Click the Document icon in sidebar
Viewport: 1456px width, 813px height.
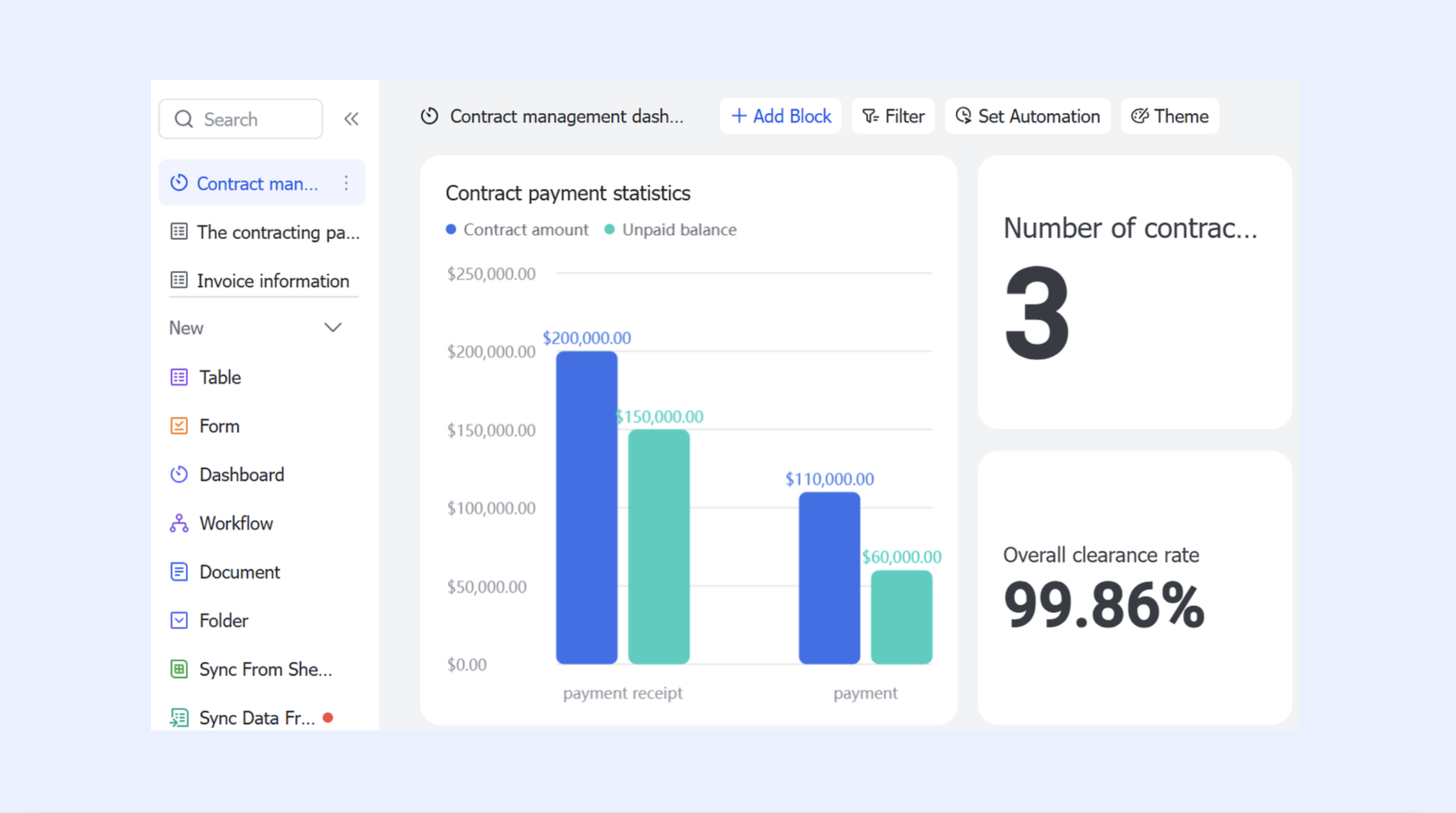click(179, 572)
